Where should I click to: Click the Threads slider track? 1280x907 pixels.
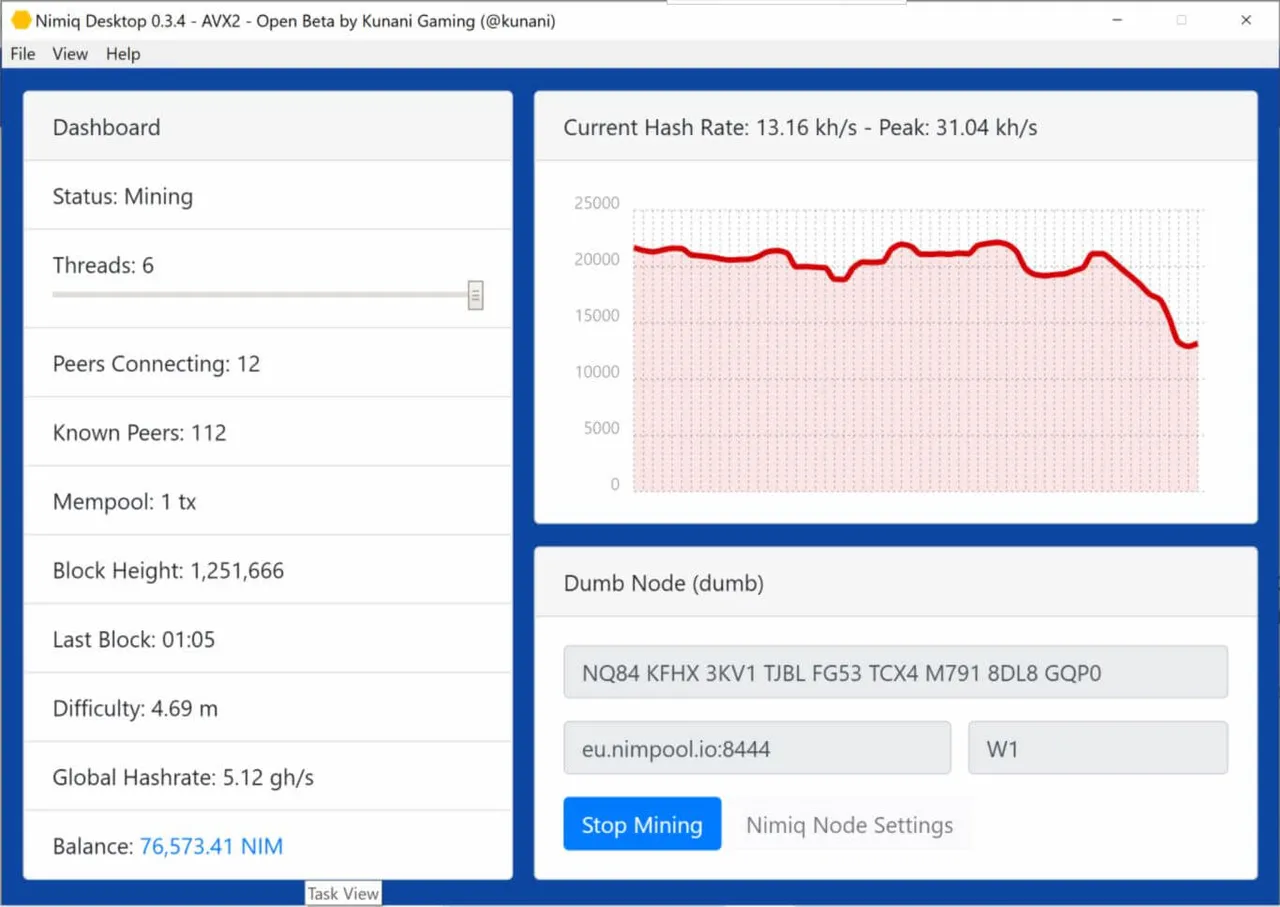(x=260, y=295)
